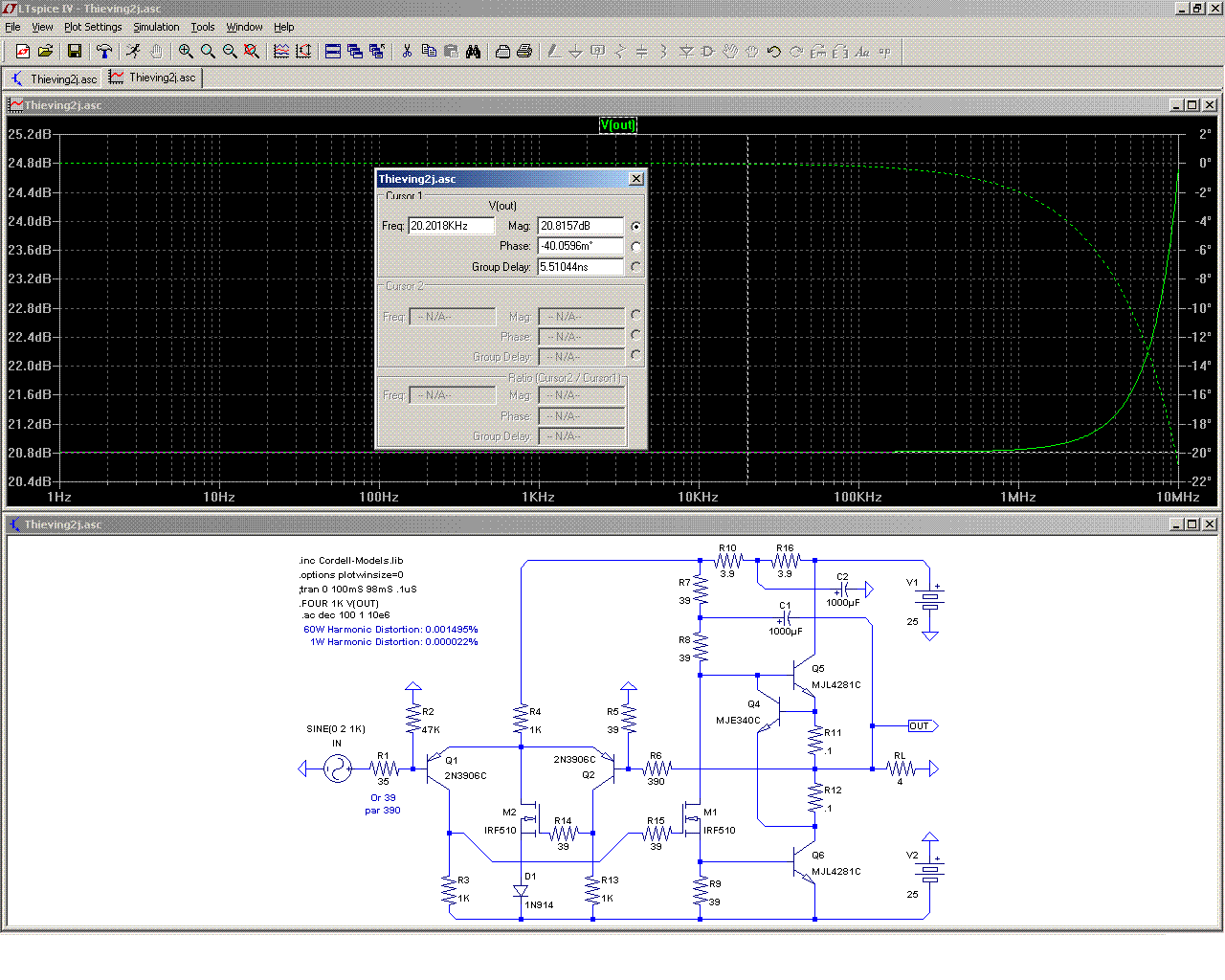Select Cursor 1 Group Delay radio button
This screenshot has height=980, width=1225.
(x=635, y=267)
